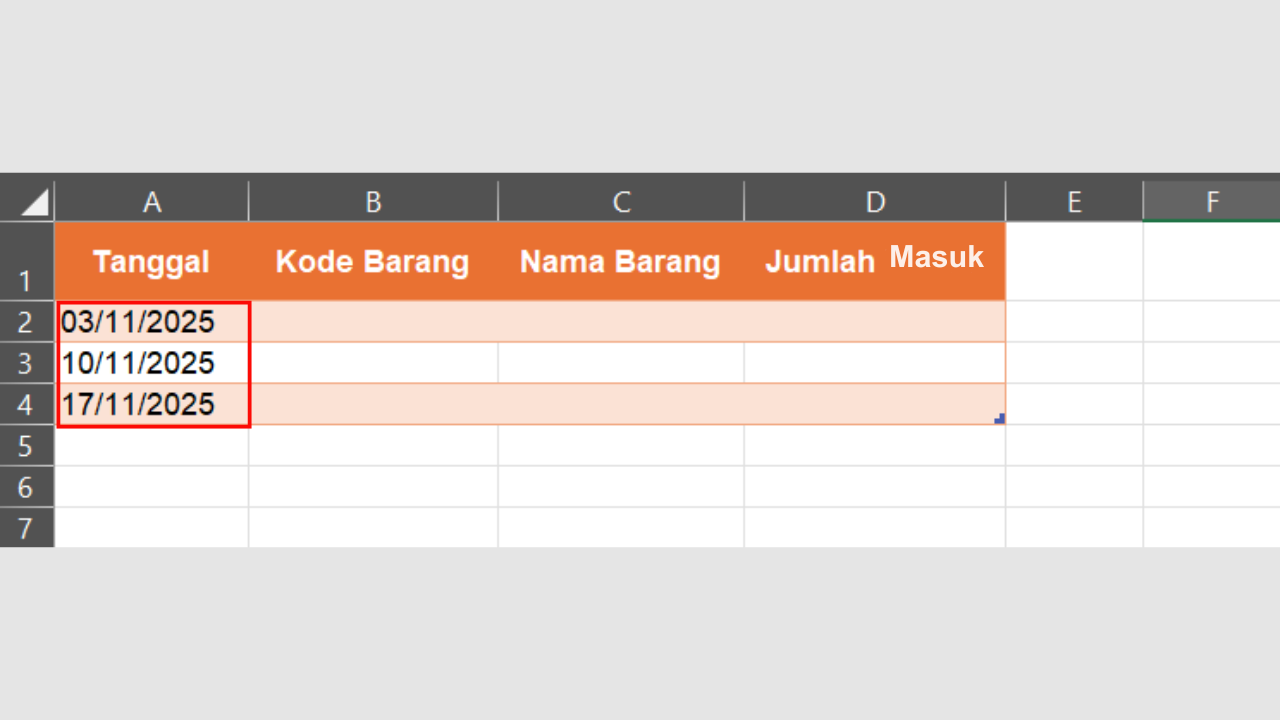Select column header D
Screen dimensions: 1280x720
(874, 201)
